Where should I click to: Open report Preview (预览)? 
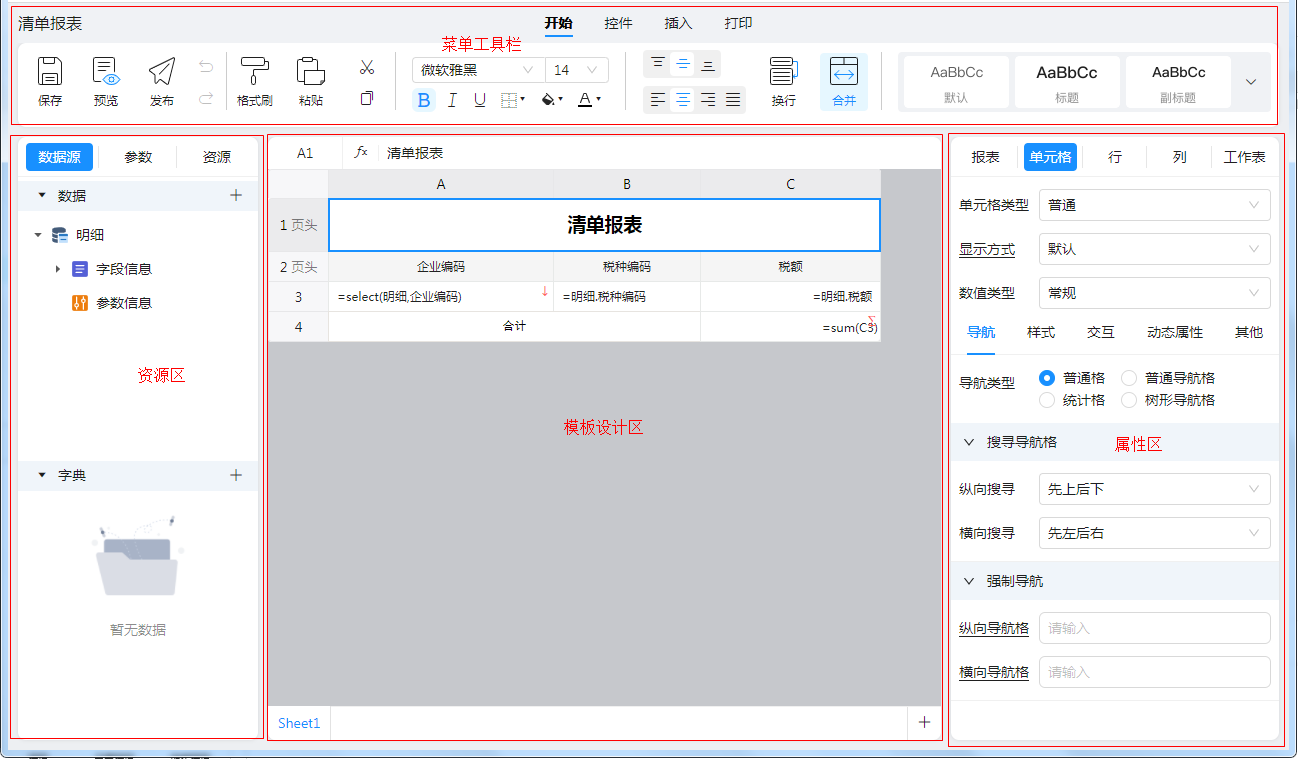coord(106,73)
